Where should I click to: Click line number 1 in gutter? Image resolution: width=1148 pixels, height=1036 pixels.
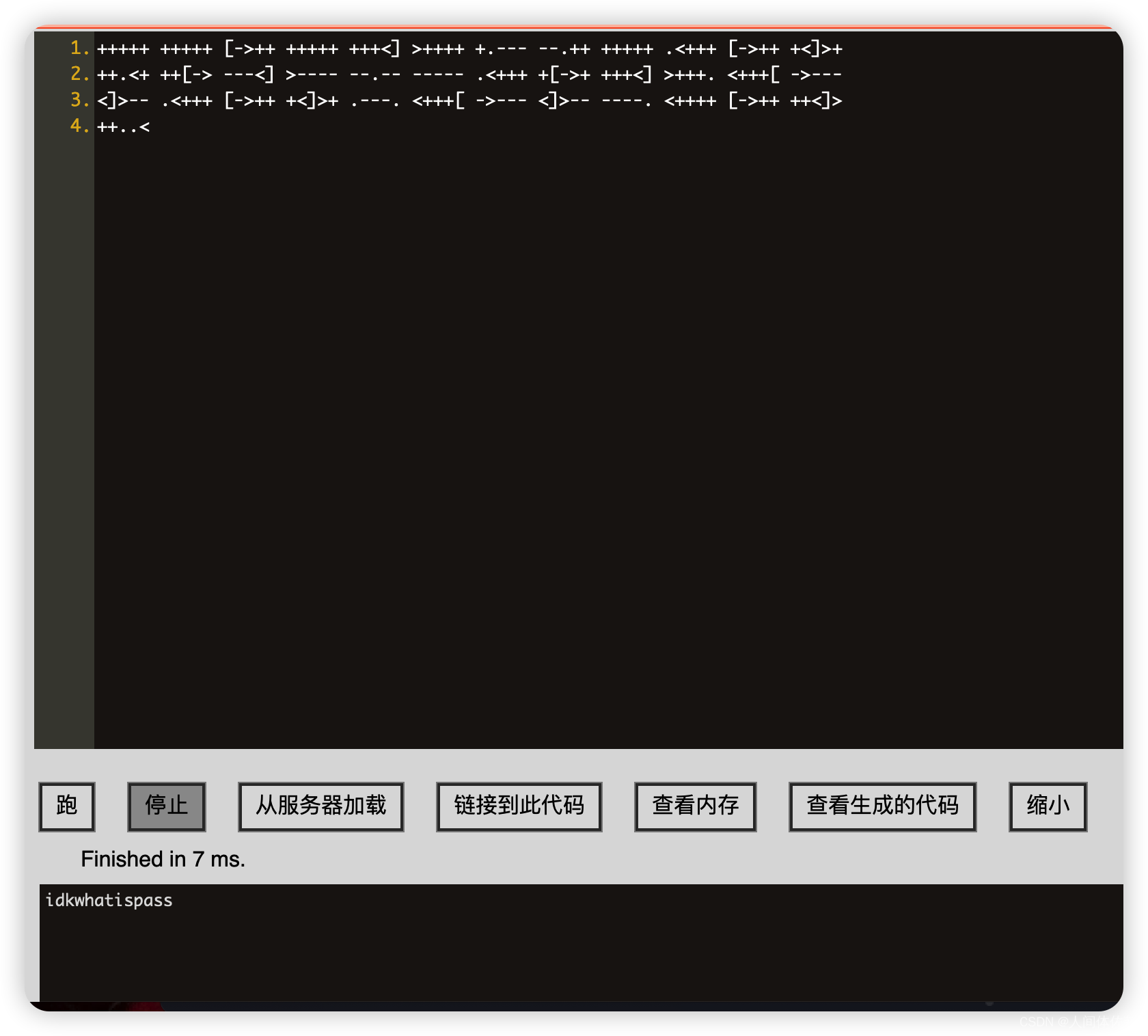point(80,48)
